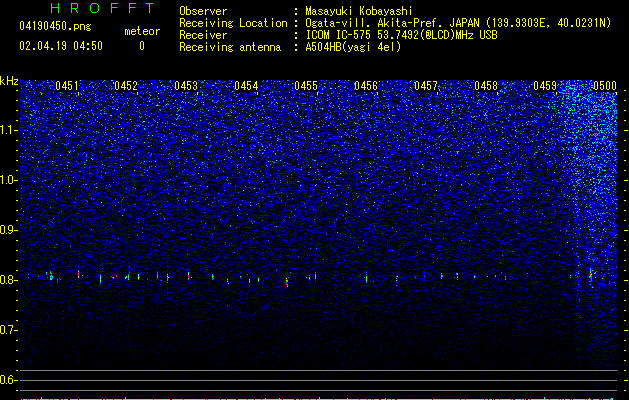Select the file name 04190450.png
Image resolution: width=629 pixels, height=400 pixels.
click(x=55, y=26)
